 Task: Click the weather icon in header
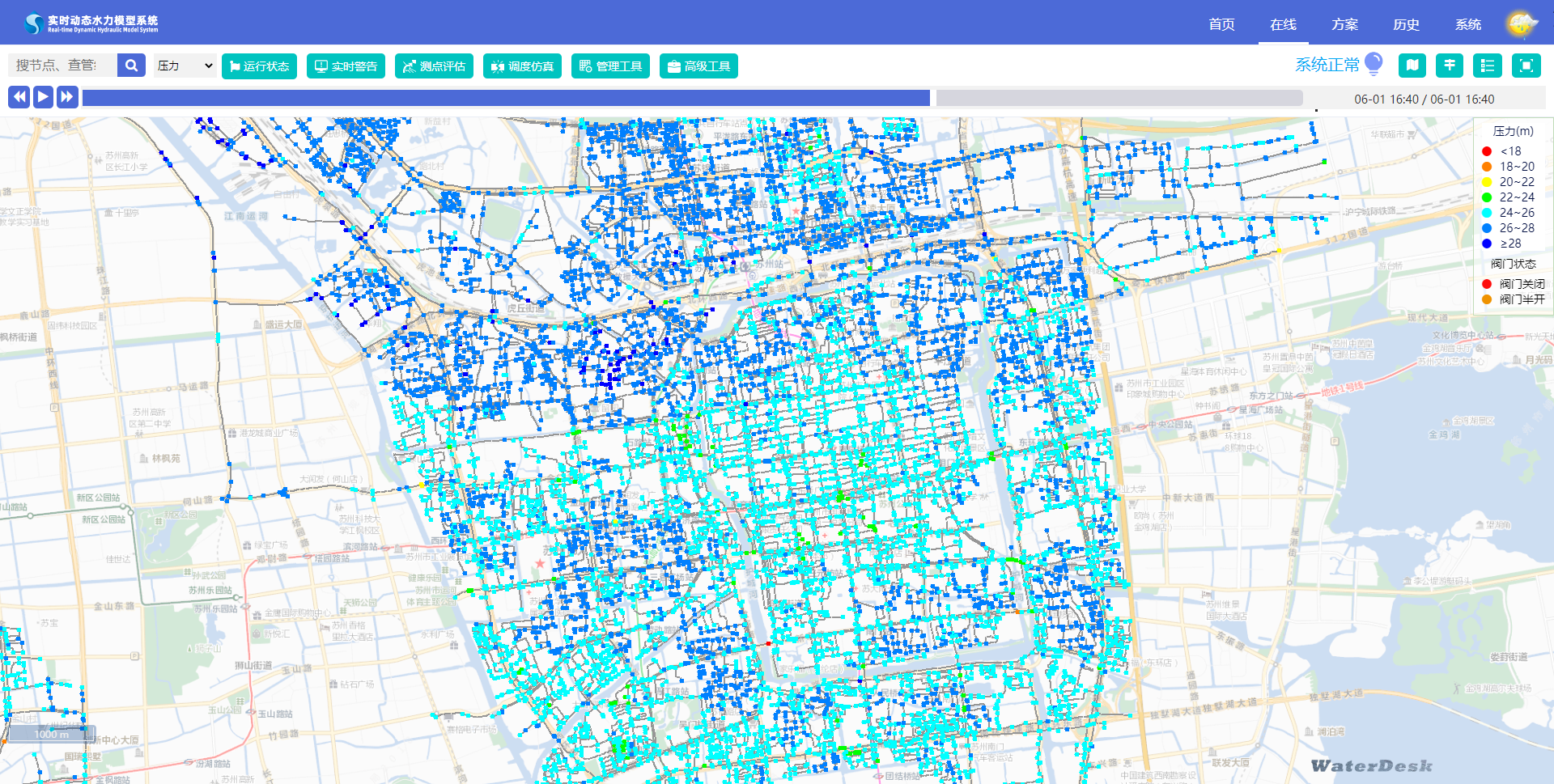coord(1521,24)
